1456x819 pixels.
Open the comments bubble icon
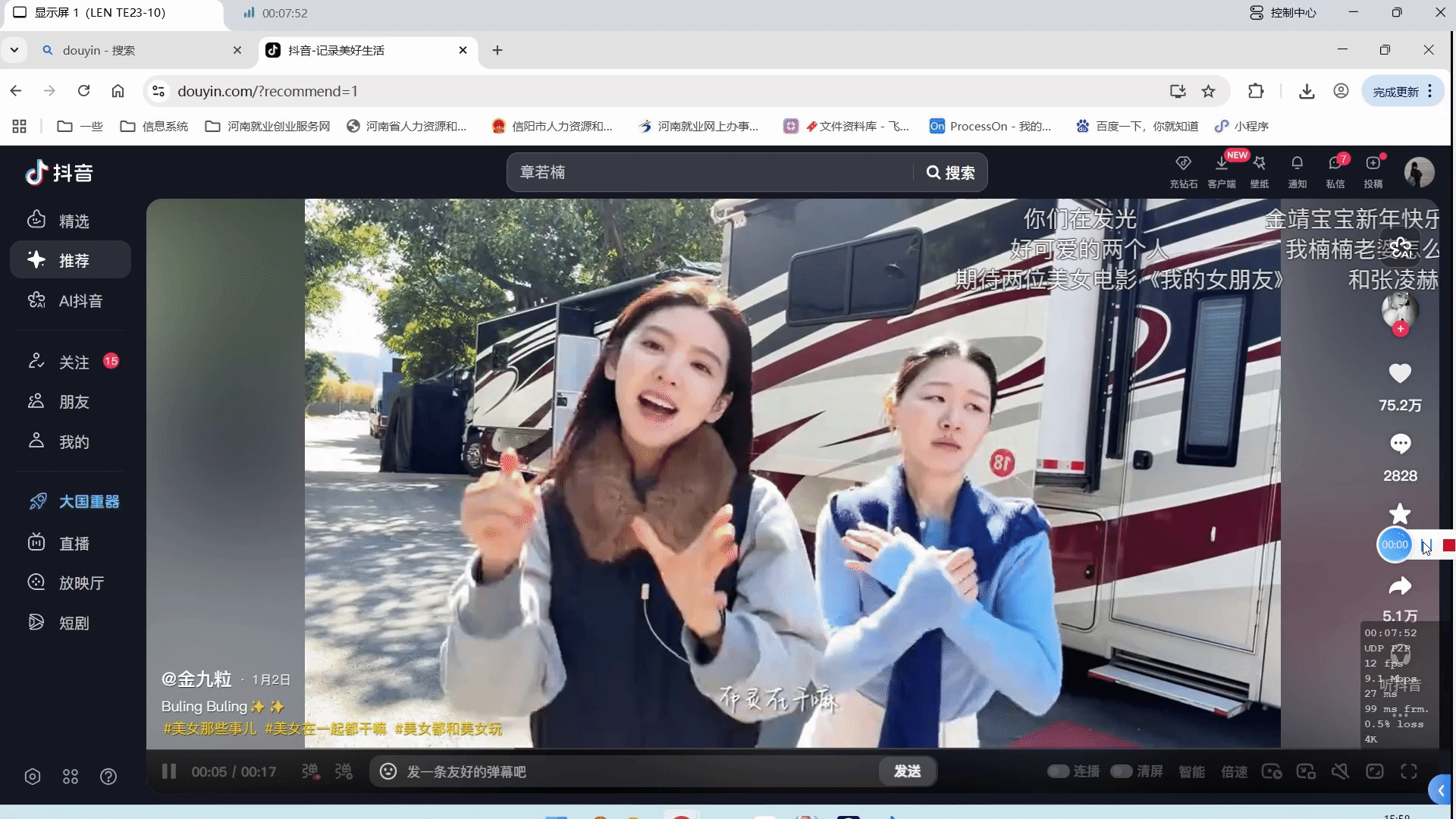(1400, 444)
